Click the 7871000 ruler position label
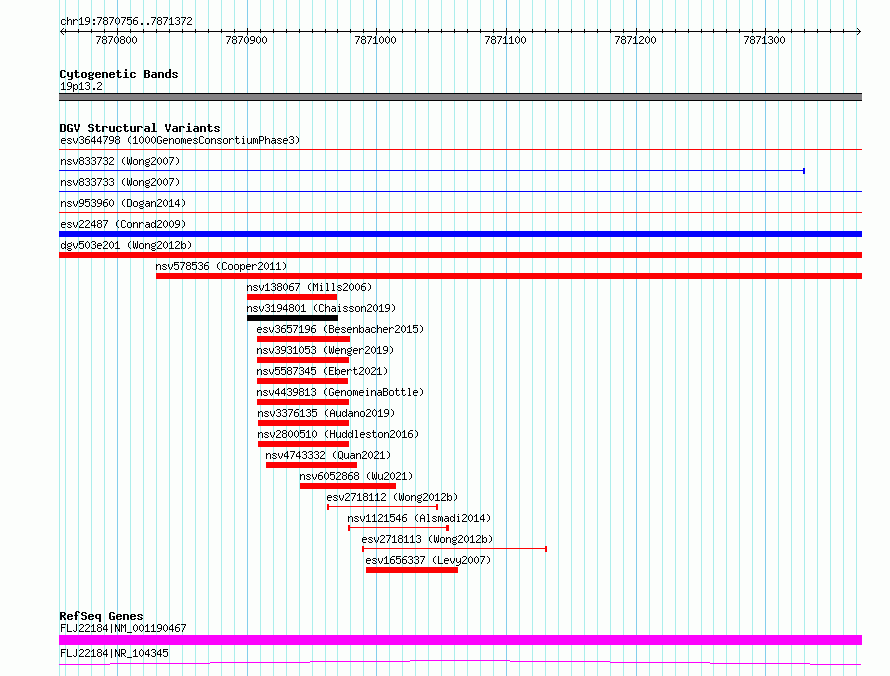The image size is (890, 676). 375,40
